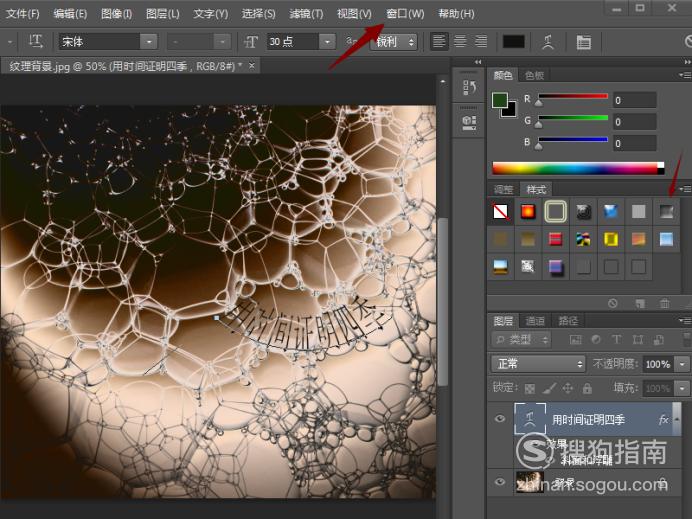Image resolution: width=692 pixels, height=519 pixels.
Task: Open the 图层(L) menu
Action: (x=163, y=14)
